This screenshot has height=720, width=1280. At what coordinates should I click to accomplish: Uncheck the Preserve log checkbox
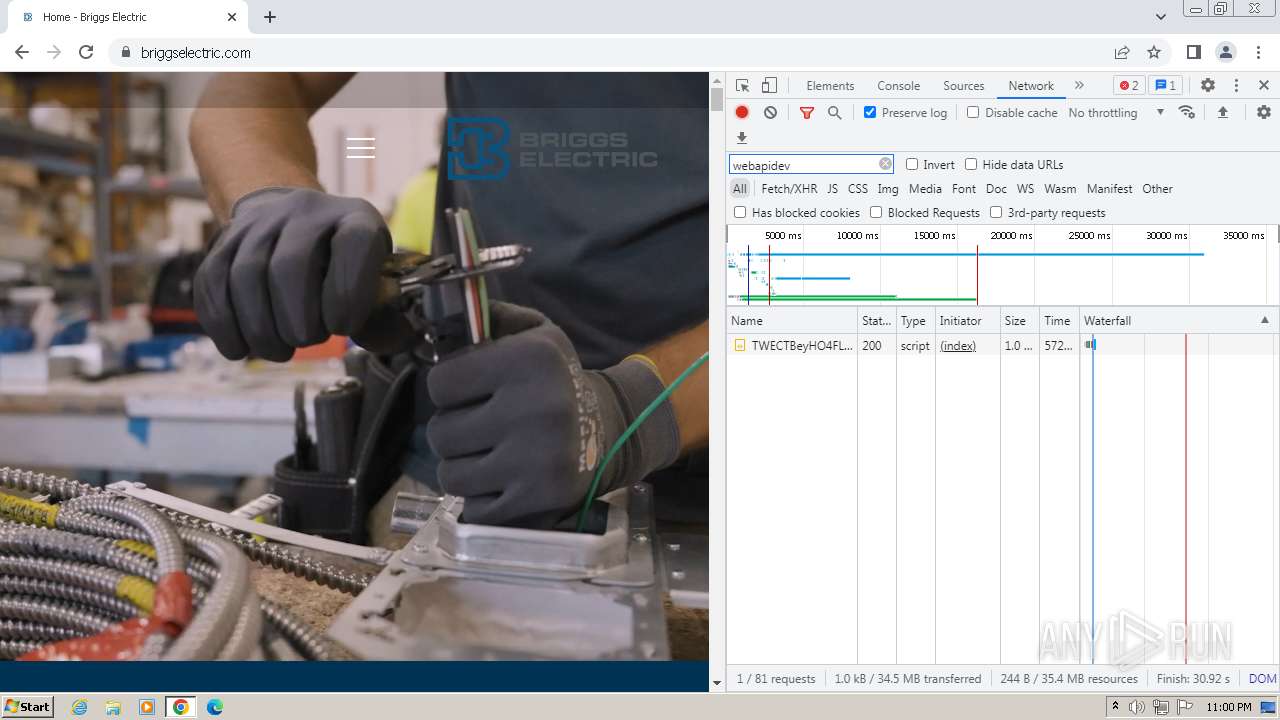[x=870, y=112]
